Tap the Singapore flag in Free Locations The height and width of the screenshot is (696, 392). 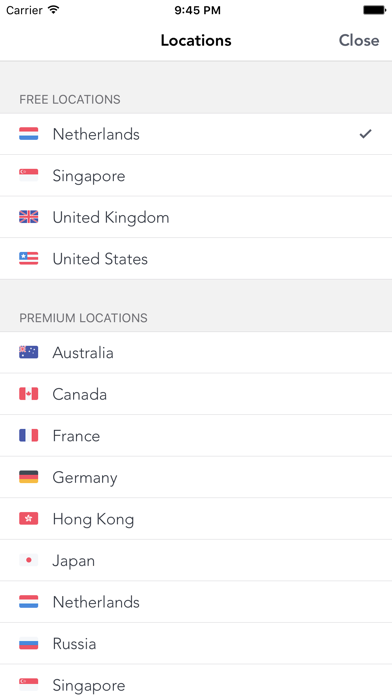pyautogui.click(x=28, y=175)
